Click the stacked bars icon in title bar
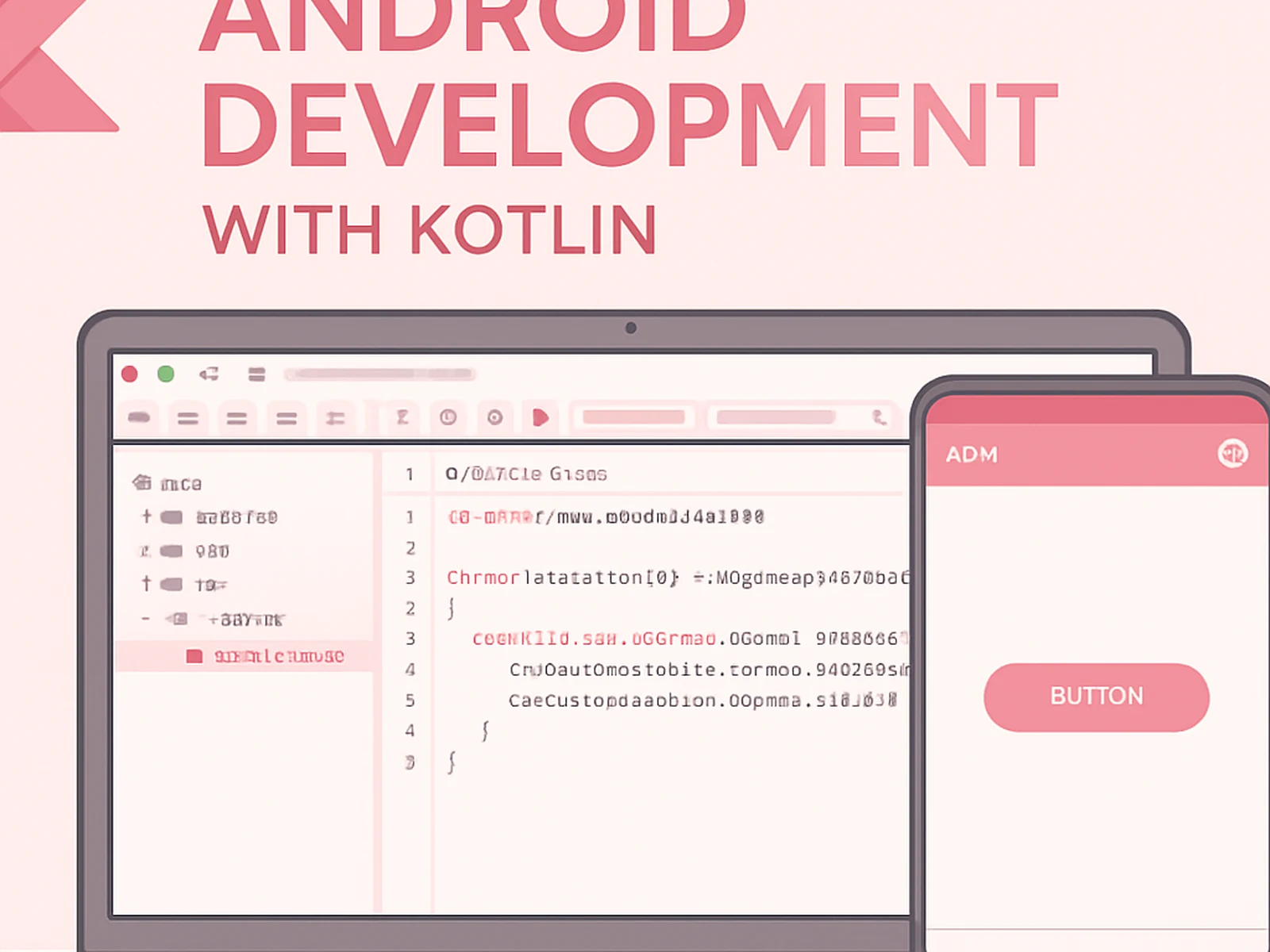This screenshot has height=952, width=1270. (256, 374)
